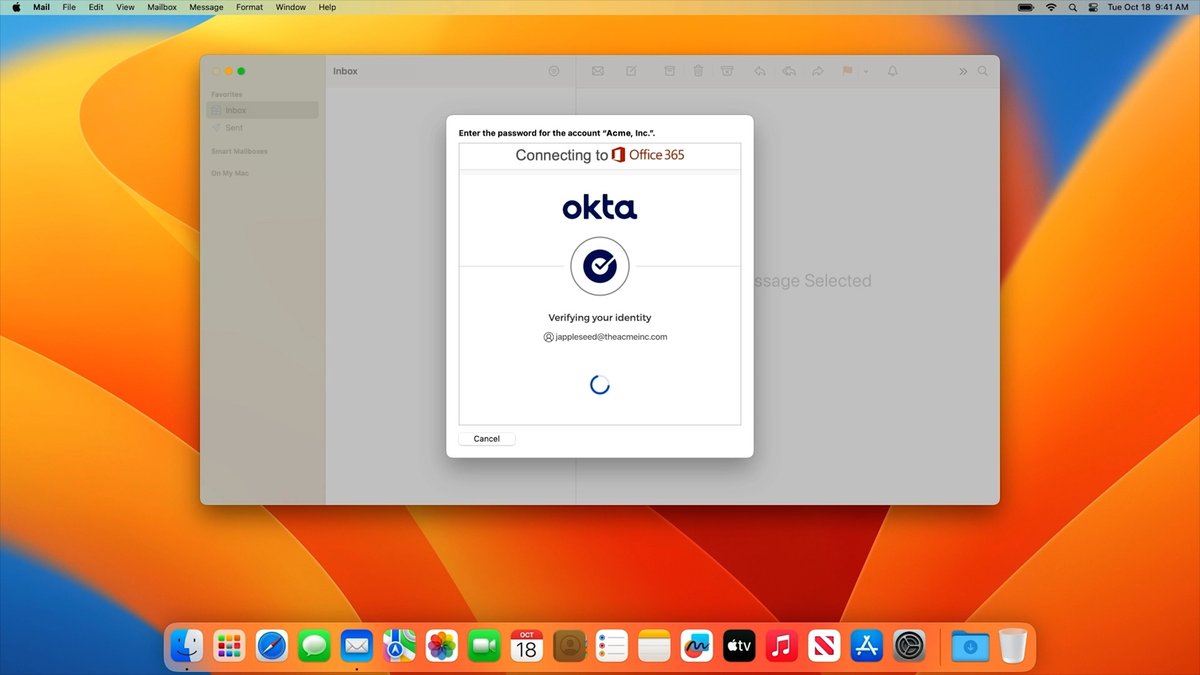Screen dimensions: 1200x675
Task: Open App Store from the Dock
Action: pos(867,646)
